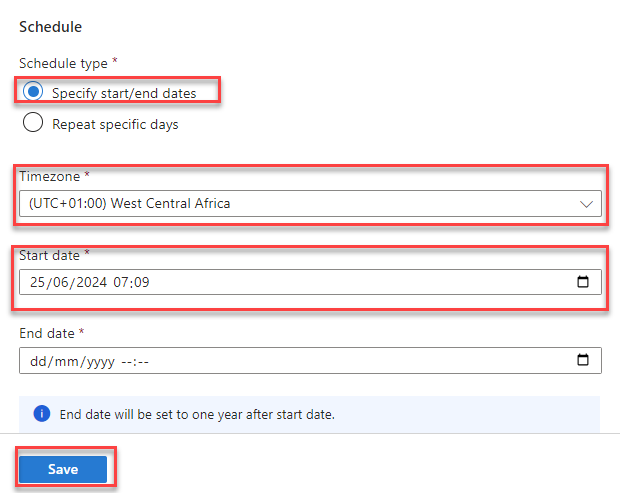The image size is (620, 493).
Task: Click the Start date year value 2024
Action: tap(86, 282)
